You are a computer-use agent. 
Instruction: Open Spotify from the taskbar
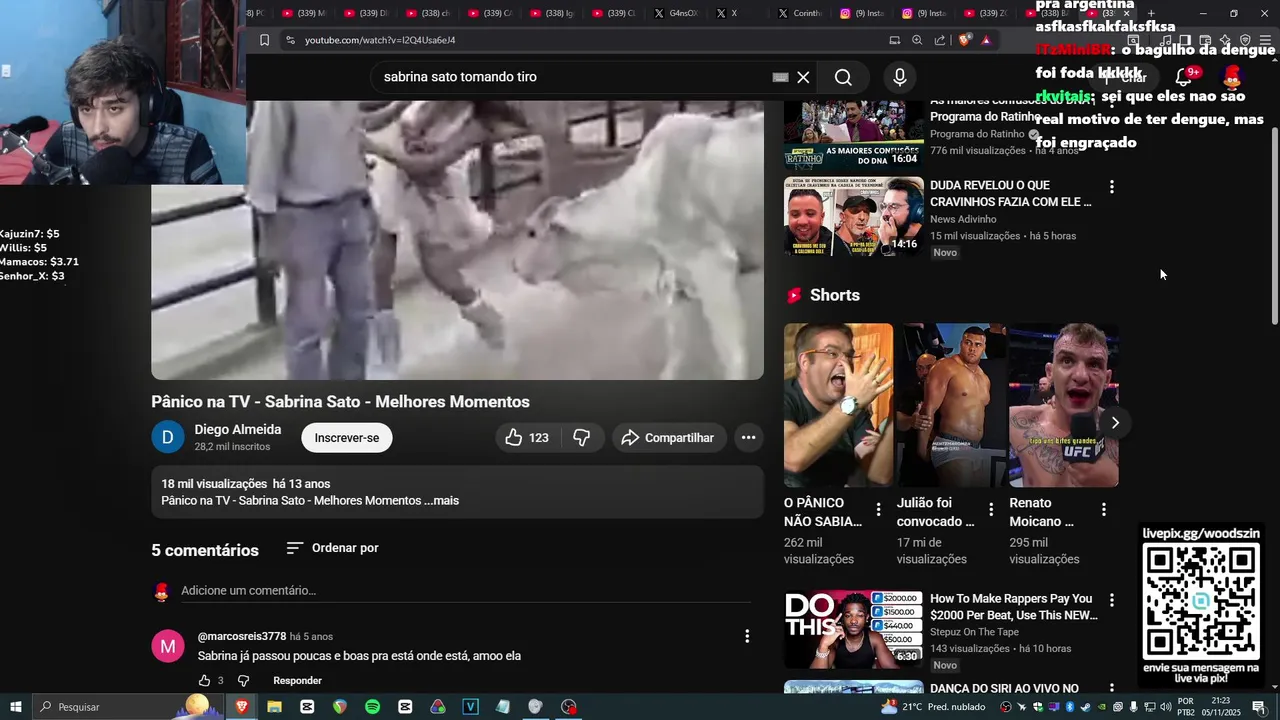point(372,707)
